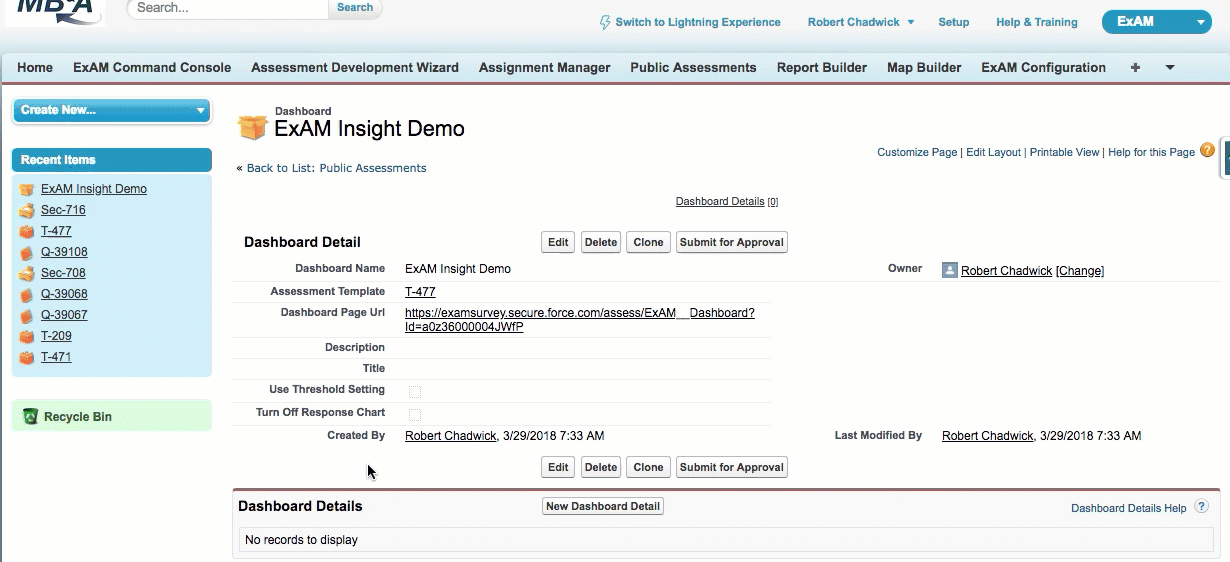This screenshot has height=562, width=1230.
Task: Click the bottom Delete button
Action: click(x=601, y=467)
